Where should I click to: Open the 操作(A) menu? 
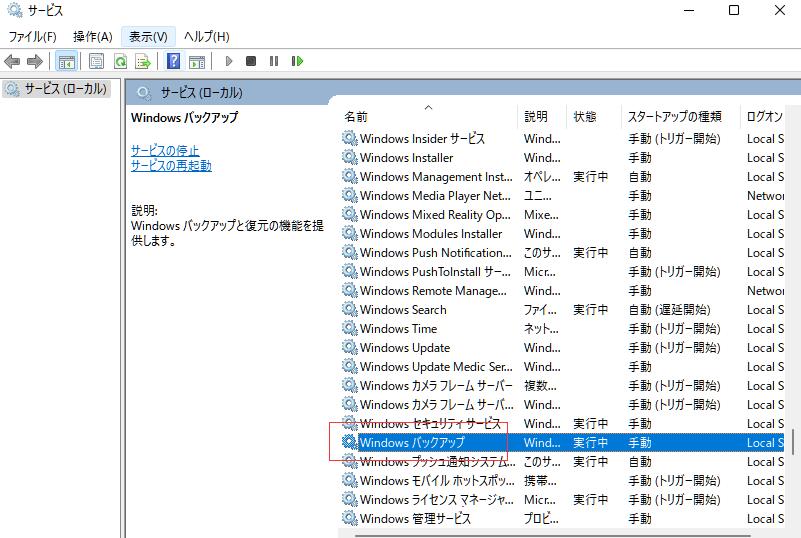pos(92,37)
